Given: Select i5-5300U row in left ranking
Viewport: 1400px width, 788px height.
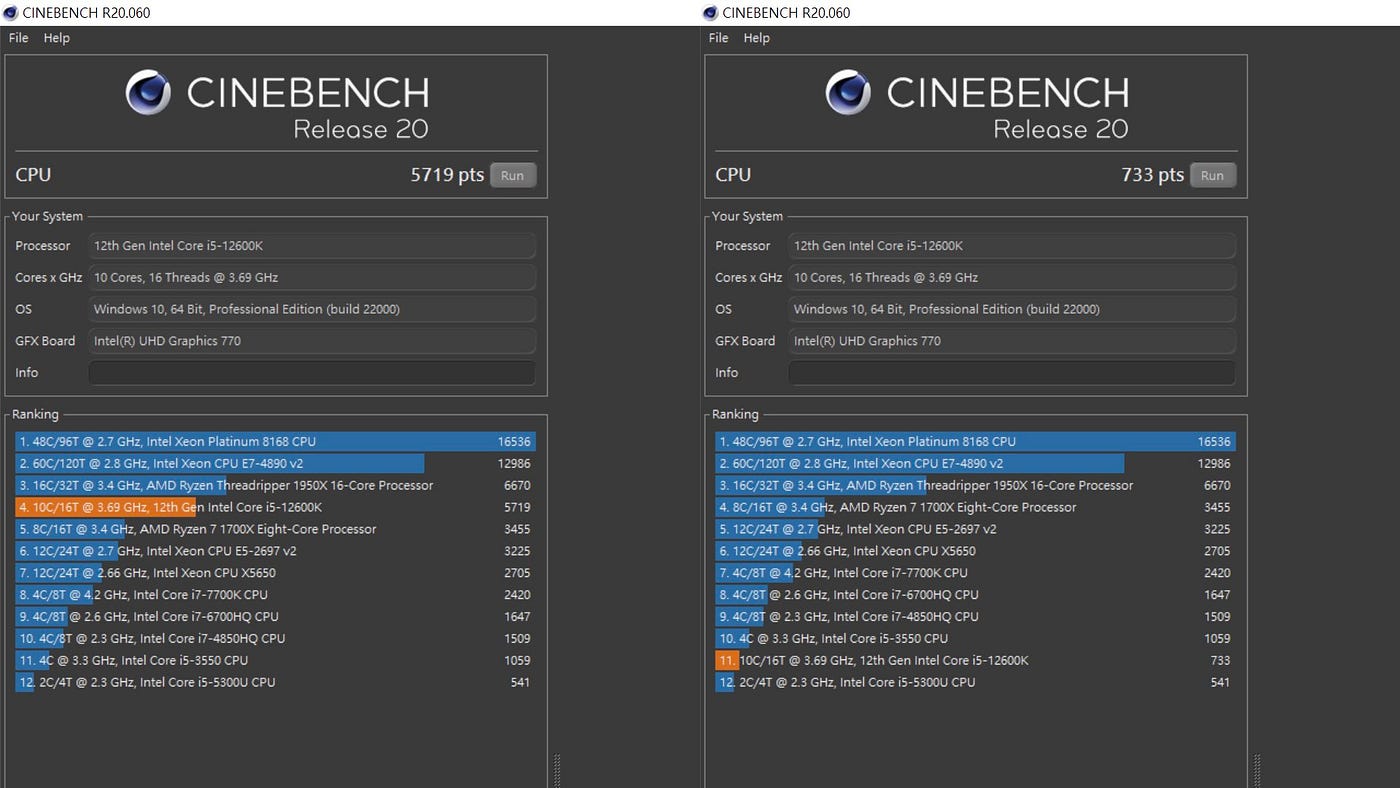Looking at the screenshot, I should tap(275, 682).
